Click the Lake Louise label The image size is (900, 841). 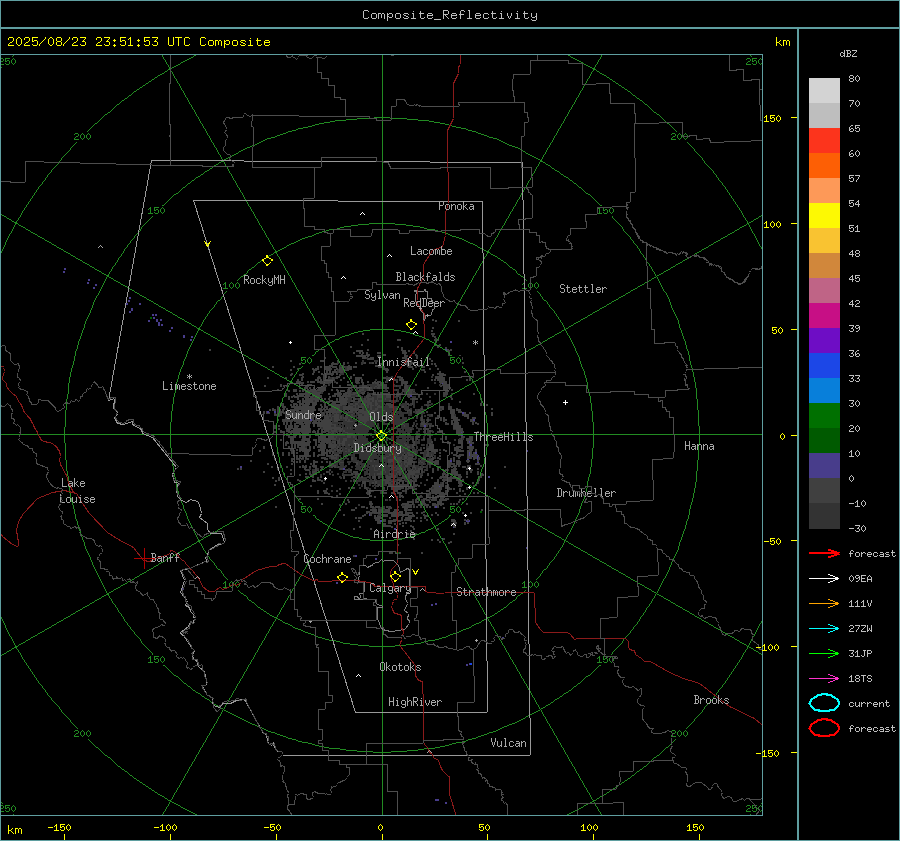pyautogui.click(x=77, y=491)
